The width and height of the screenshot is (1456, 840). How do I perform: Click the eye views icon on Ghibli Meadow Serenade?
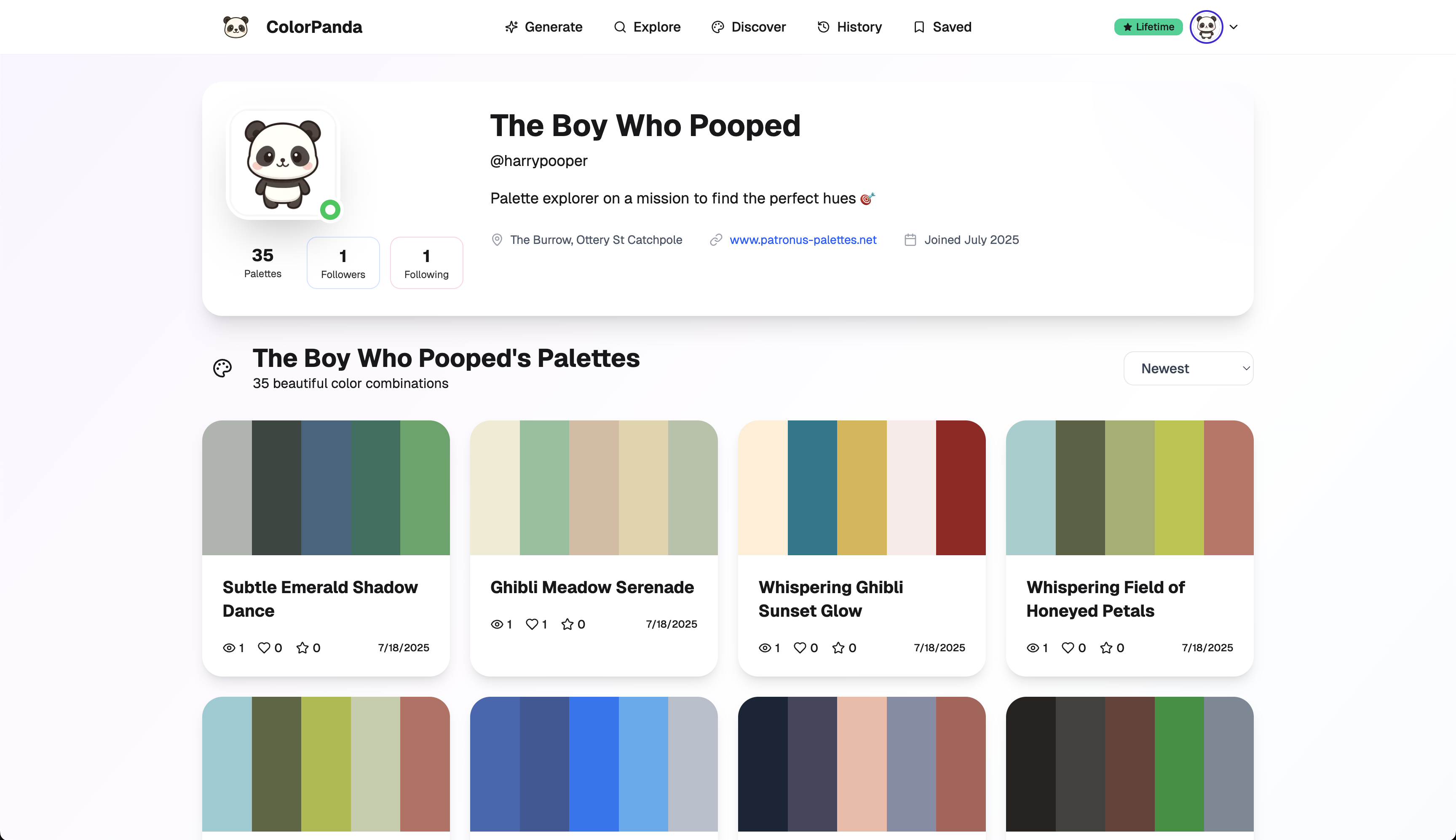coord(497,624)
